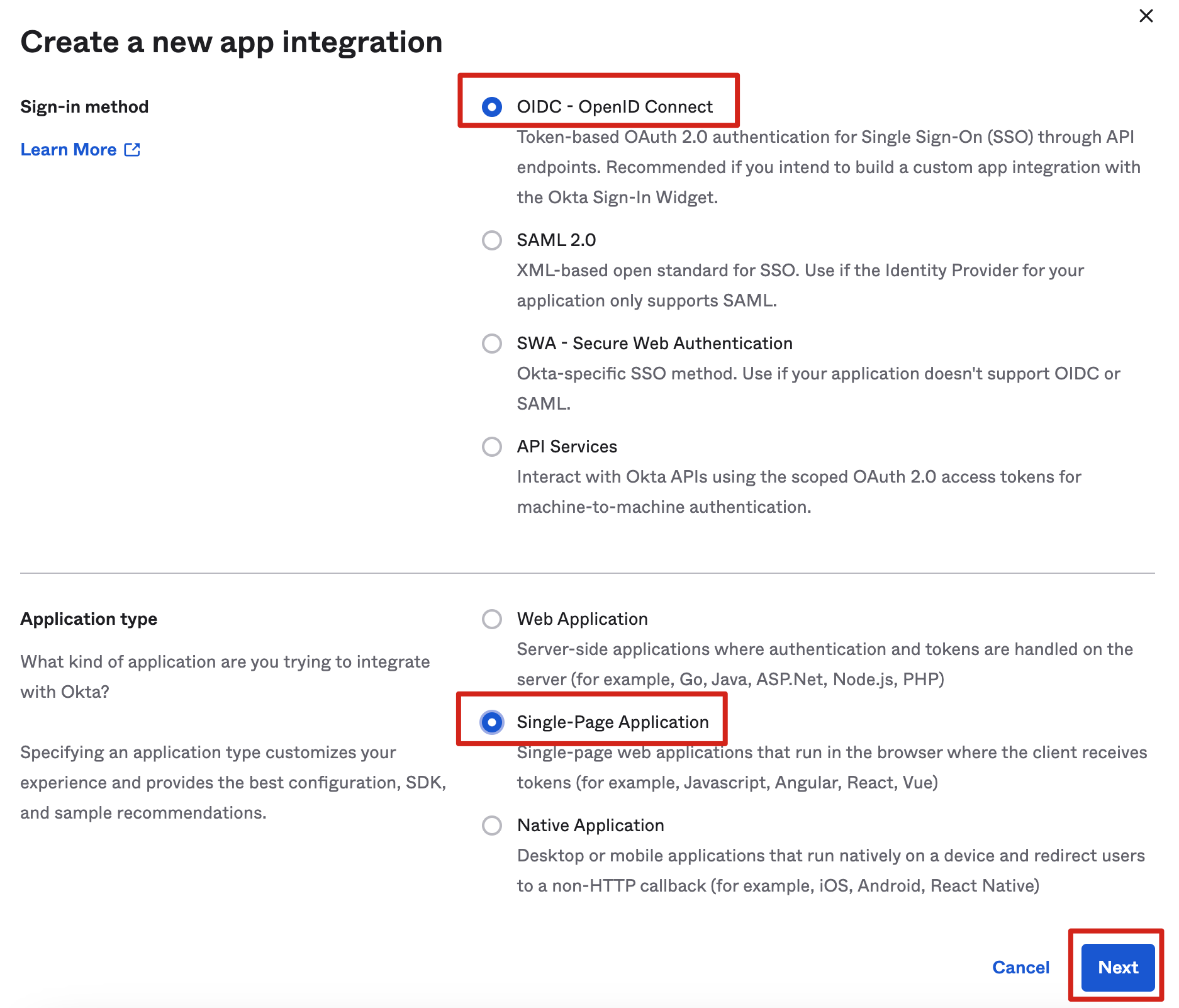The height and width of the screenshot is (1008, 1179).
Task: Choose SWA - Secure Web Authentication option
Action: tap(493, 344)
